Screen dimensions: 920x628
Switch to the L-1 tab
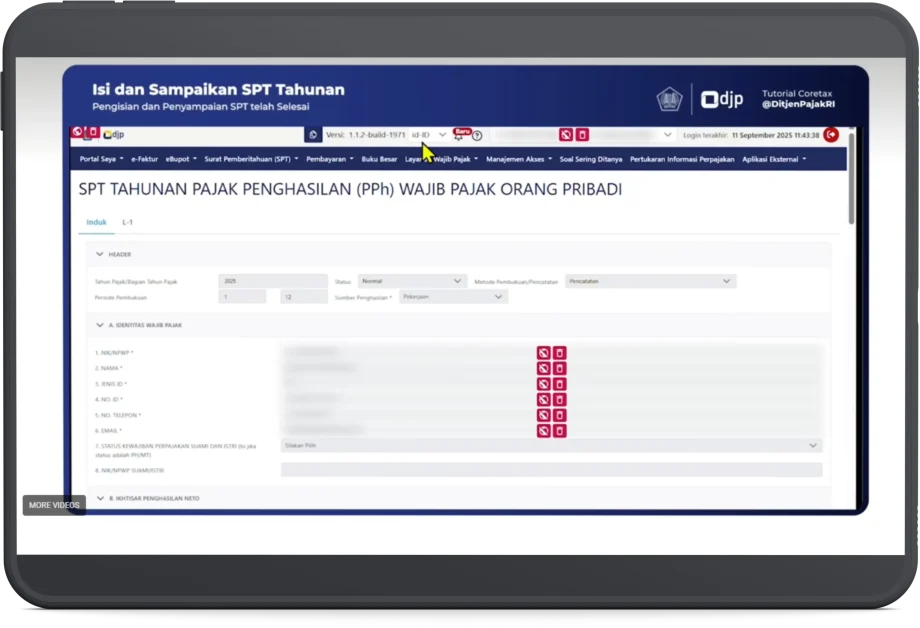click(x=128, y=222)
